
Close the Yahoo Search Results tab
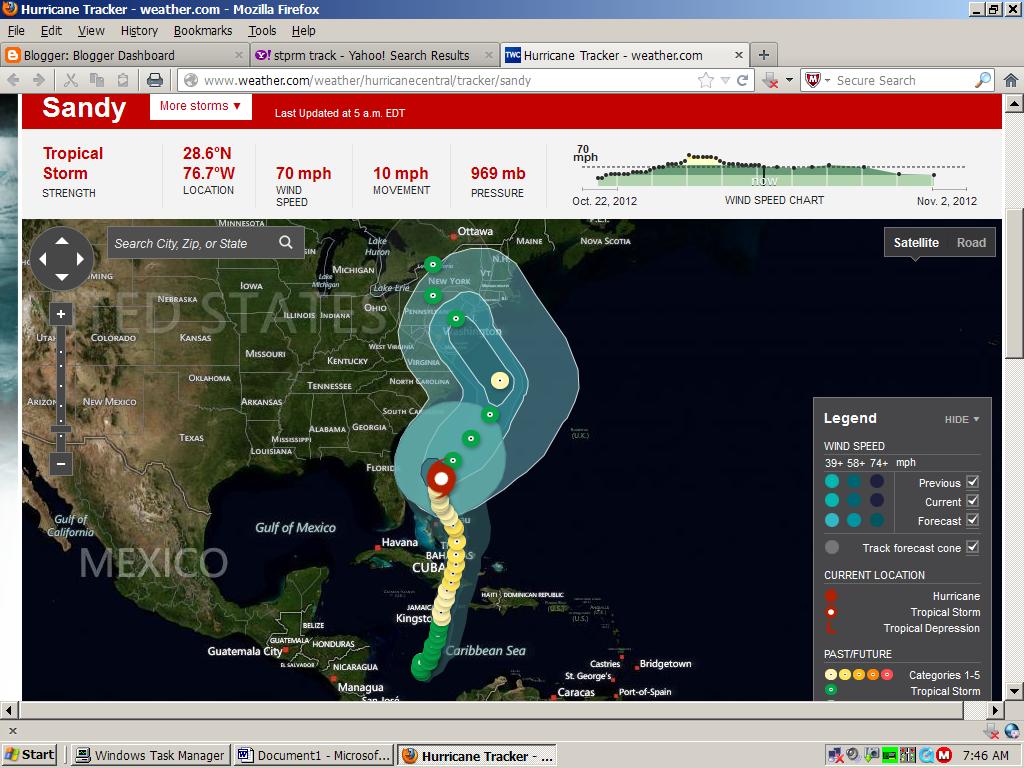tap(488, 56)
